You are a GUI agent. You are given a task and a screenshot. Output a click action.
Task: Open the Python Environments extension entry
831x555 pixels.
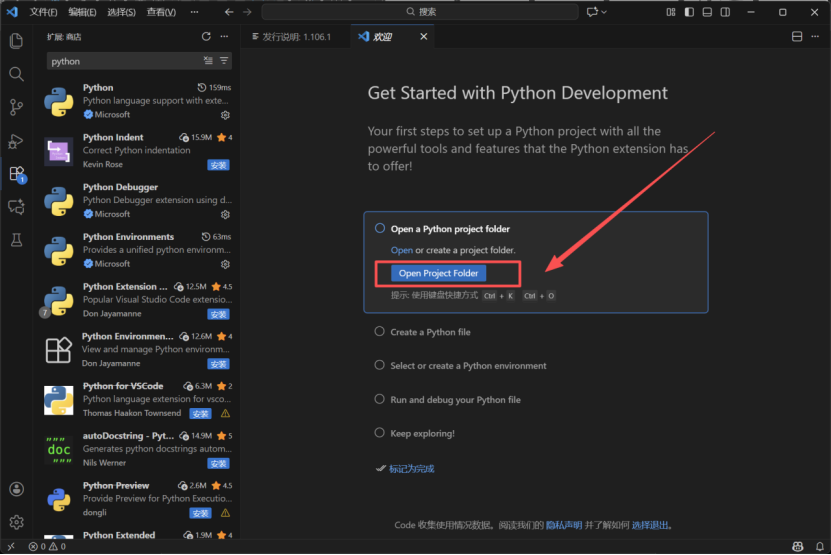[138, 251]
